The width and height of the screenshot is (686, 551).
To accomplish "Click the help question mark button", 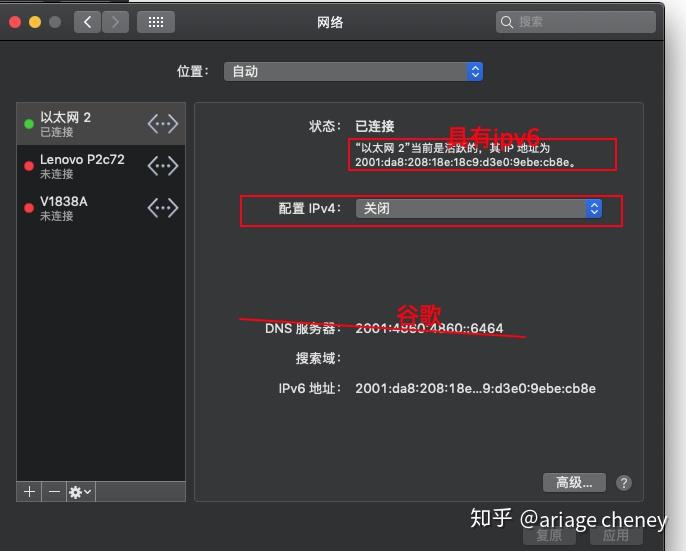I will pos(624,483).
